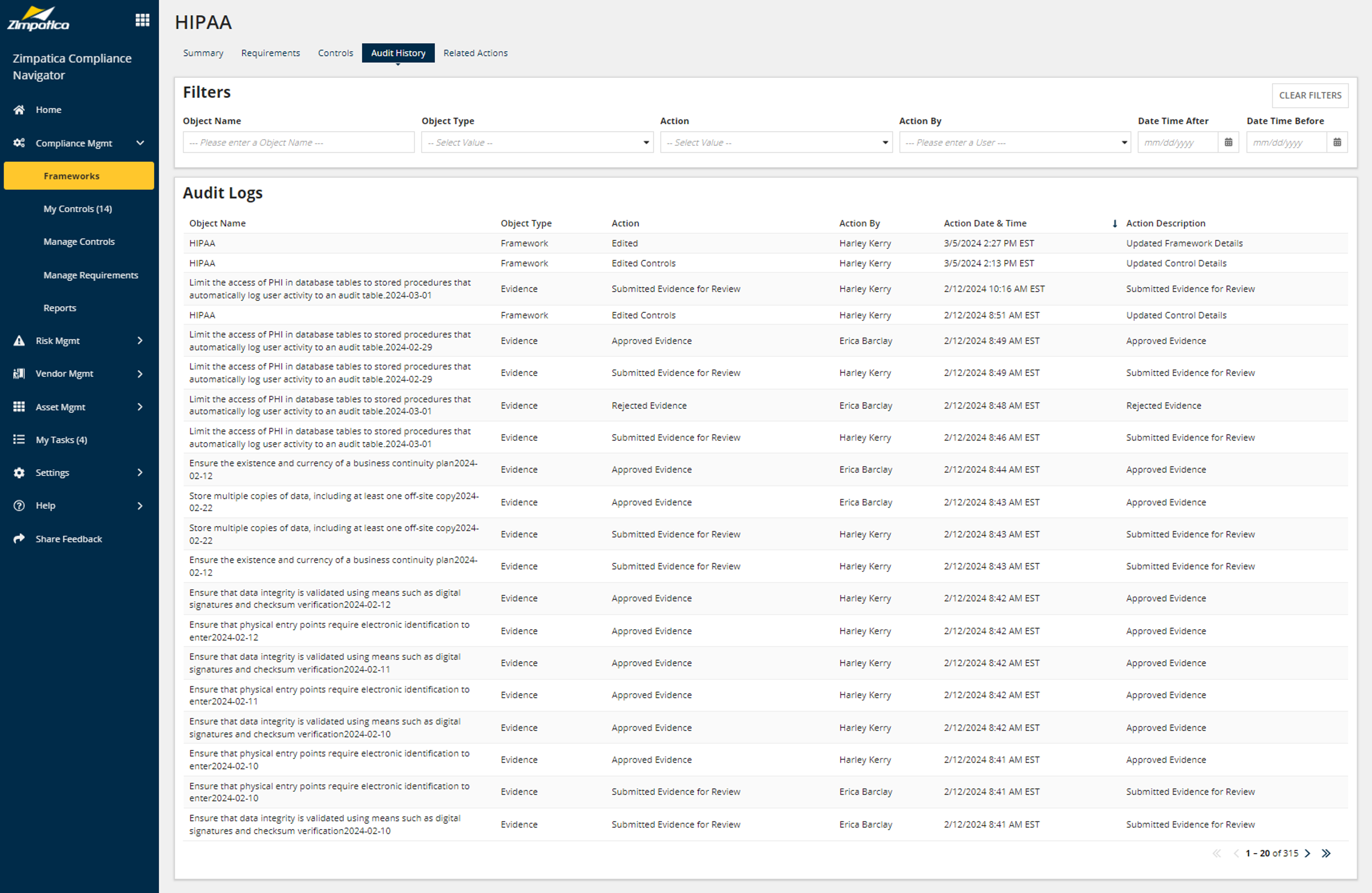This screenshot has width=1372, height=893.
Task: Click the 2/12/2024 10:16 AM EST cell
Action: coord(994,289)
